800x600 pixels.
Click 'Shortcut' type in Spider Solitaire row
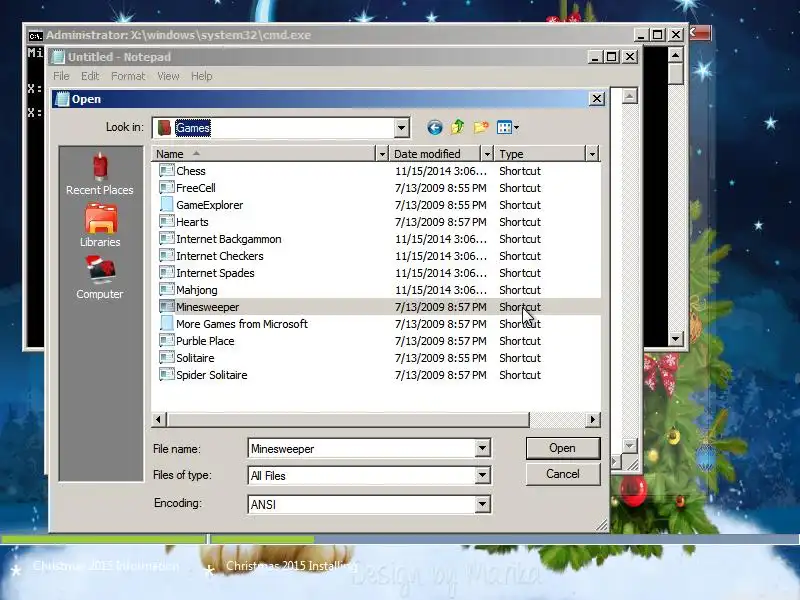520,375
